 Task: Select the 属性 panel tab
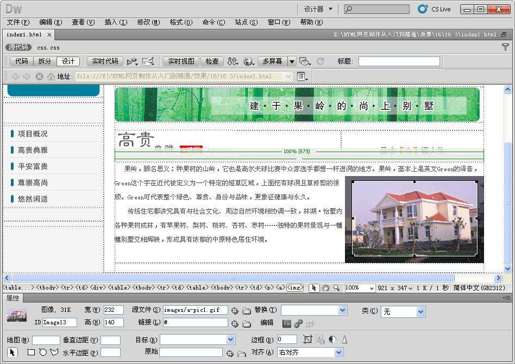pos(13,297)
